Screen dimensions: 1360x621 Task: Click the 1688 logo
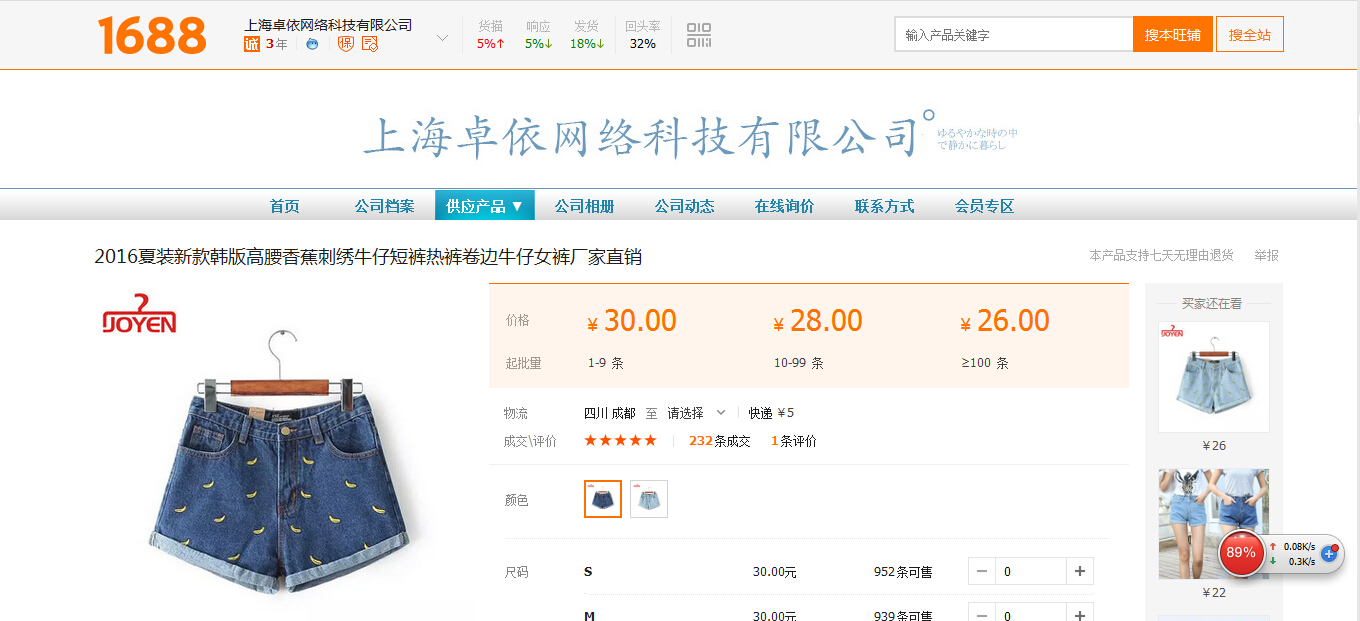coord(152,35)
